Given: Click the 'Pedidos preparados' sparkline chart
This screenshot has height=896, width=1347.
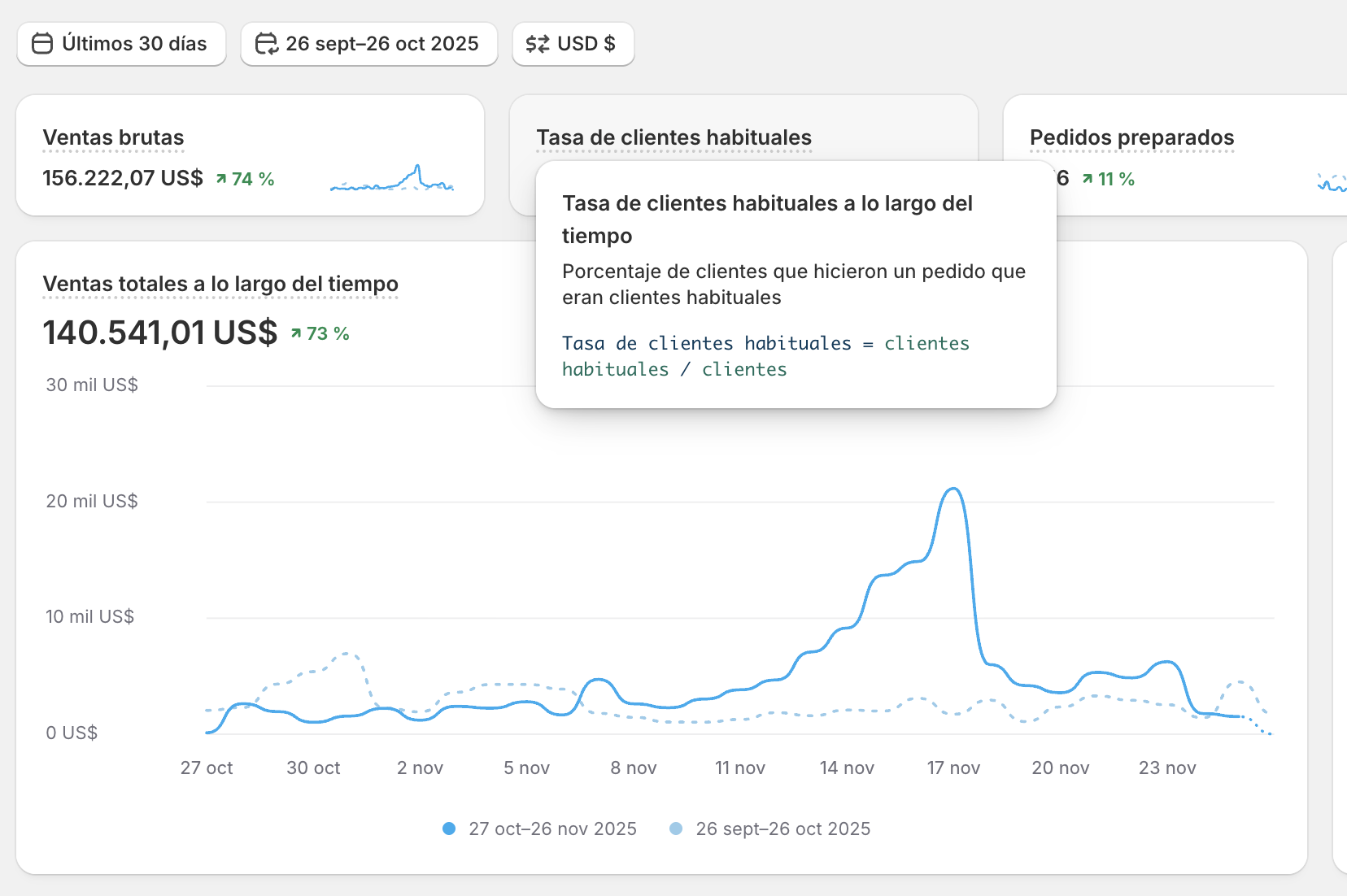Looking at the screenshot, I should click(1332, 183).
